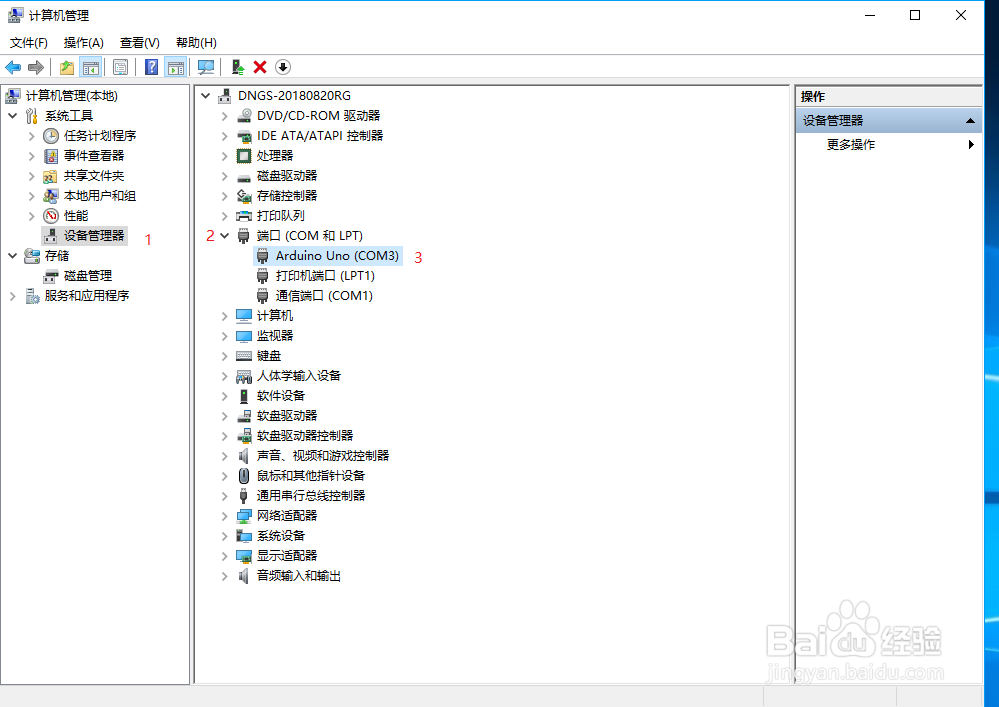Click the Update device driver icon
The image size is (999, 707).
[238, 67]
